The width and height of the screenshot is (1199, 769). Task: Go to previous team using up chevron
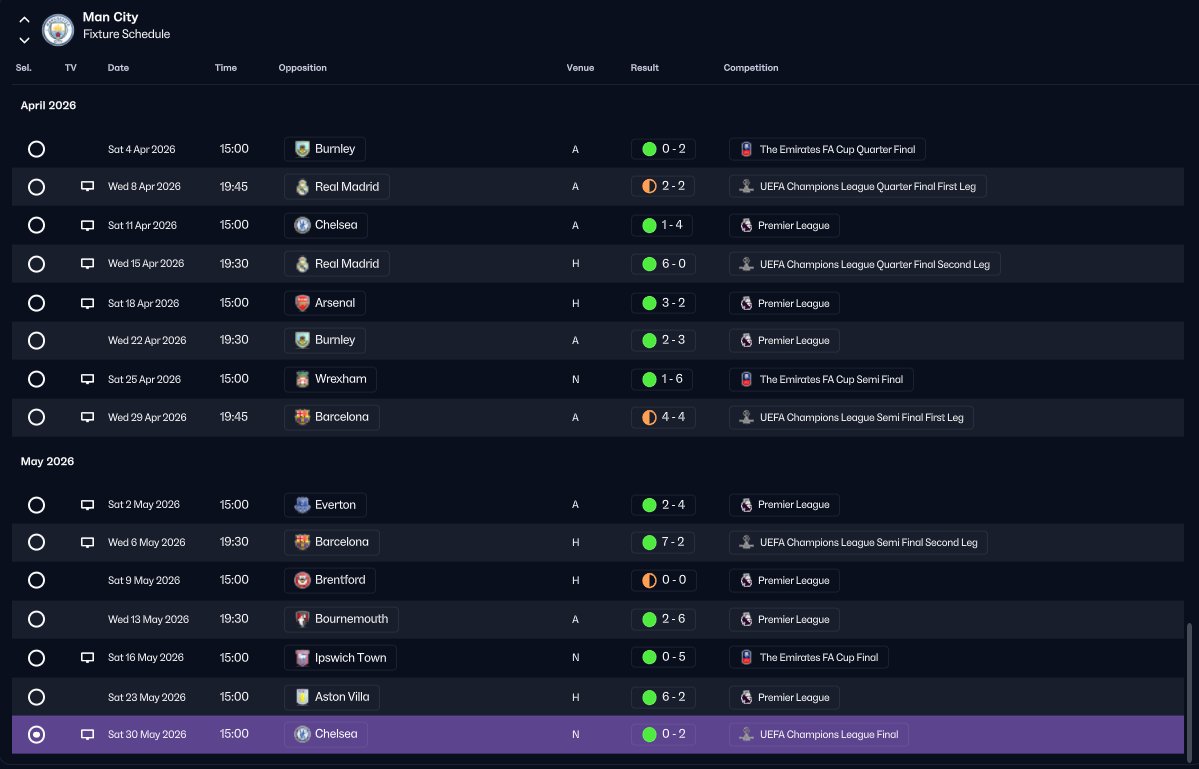tap(24, 20)
